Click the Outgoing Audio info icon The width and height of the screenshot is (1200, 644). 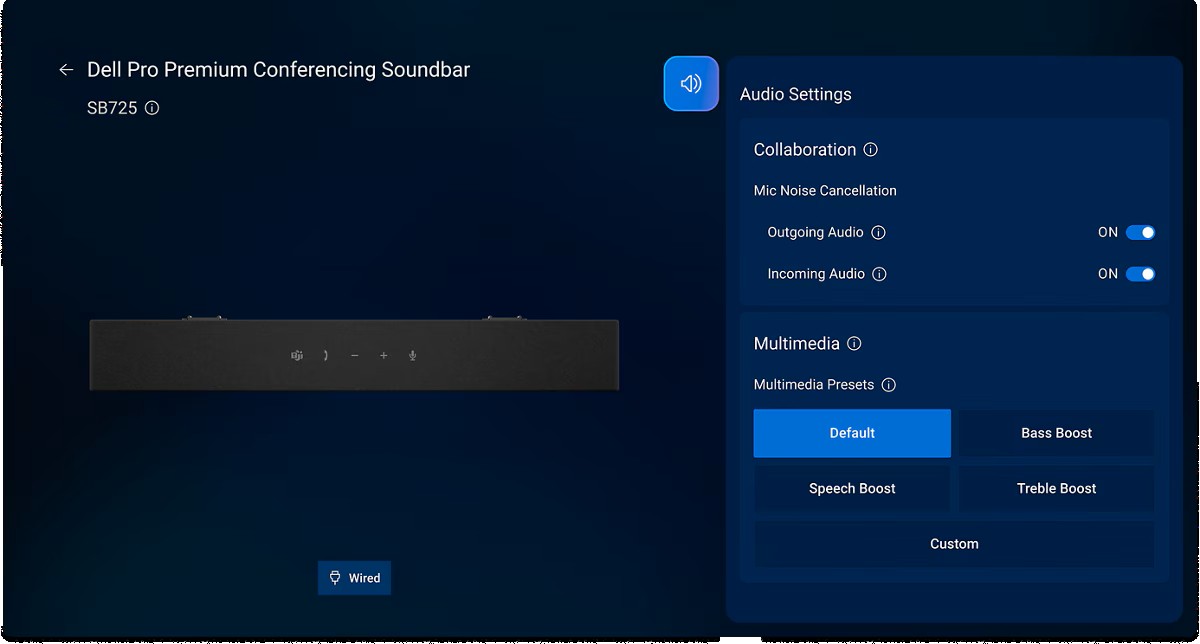click(878, 232)
